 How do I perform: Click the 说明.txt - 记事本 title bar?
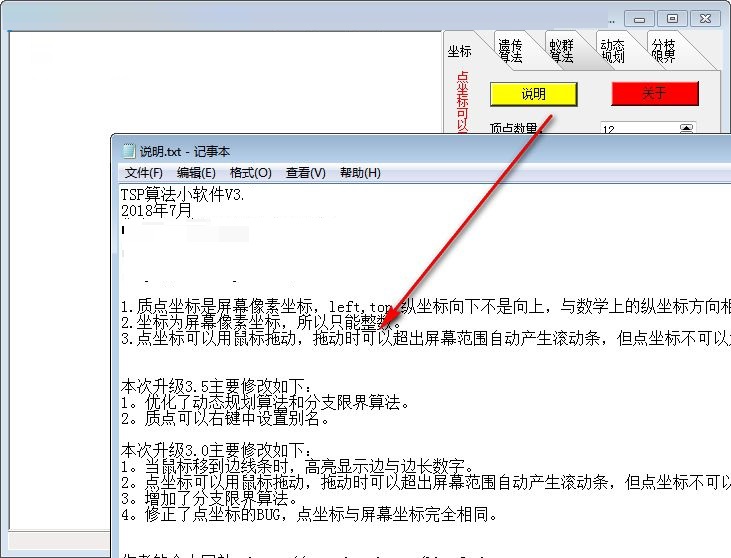point(422,152)
